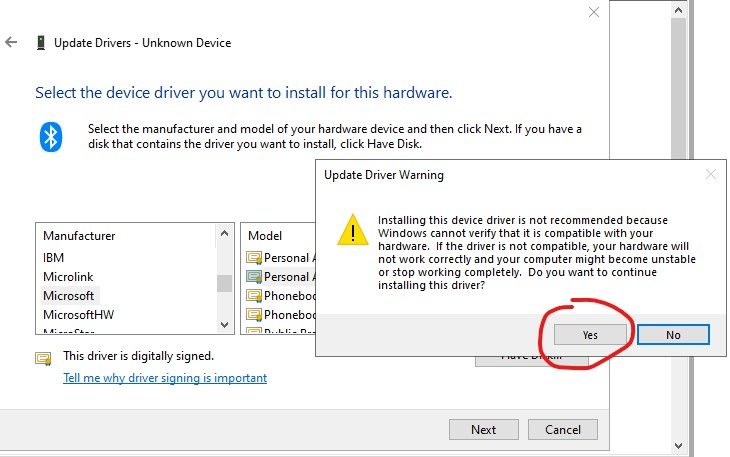Click the Bluetooth logo icon
This screenshot has height=457, width=730.
click(x=51, y=137)
